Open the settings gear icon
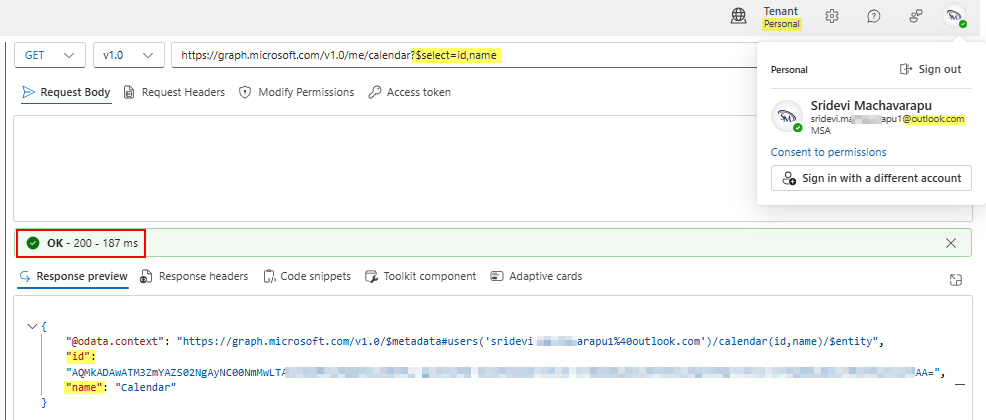986x420 pixels. tap(832, 16)
